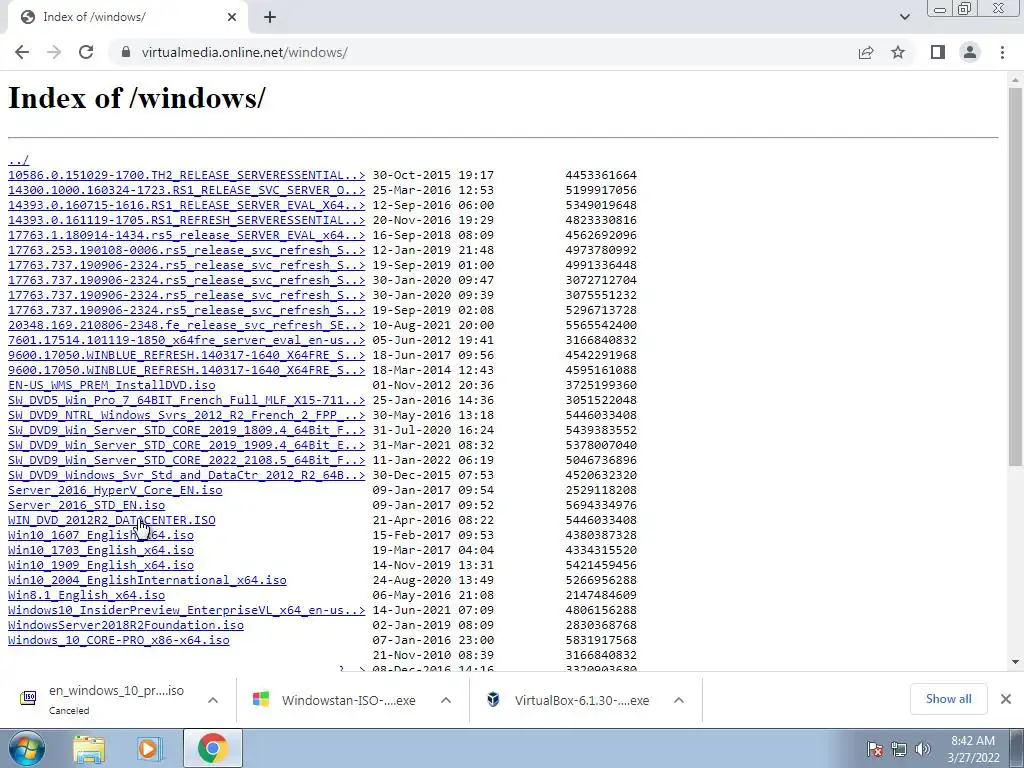Launch Windows Media Player from taskbar
This screenshot has width=1024, height=768.
point(150,748)
